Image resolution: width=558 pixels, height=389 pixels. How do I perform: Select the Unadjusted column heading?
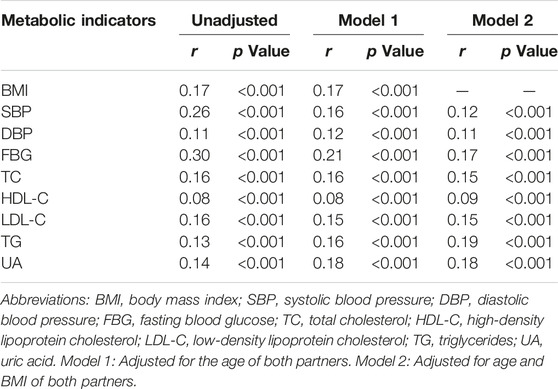coord(235,20)
